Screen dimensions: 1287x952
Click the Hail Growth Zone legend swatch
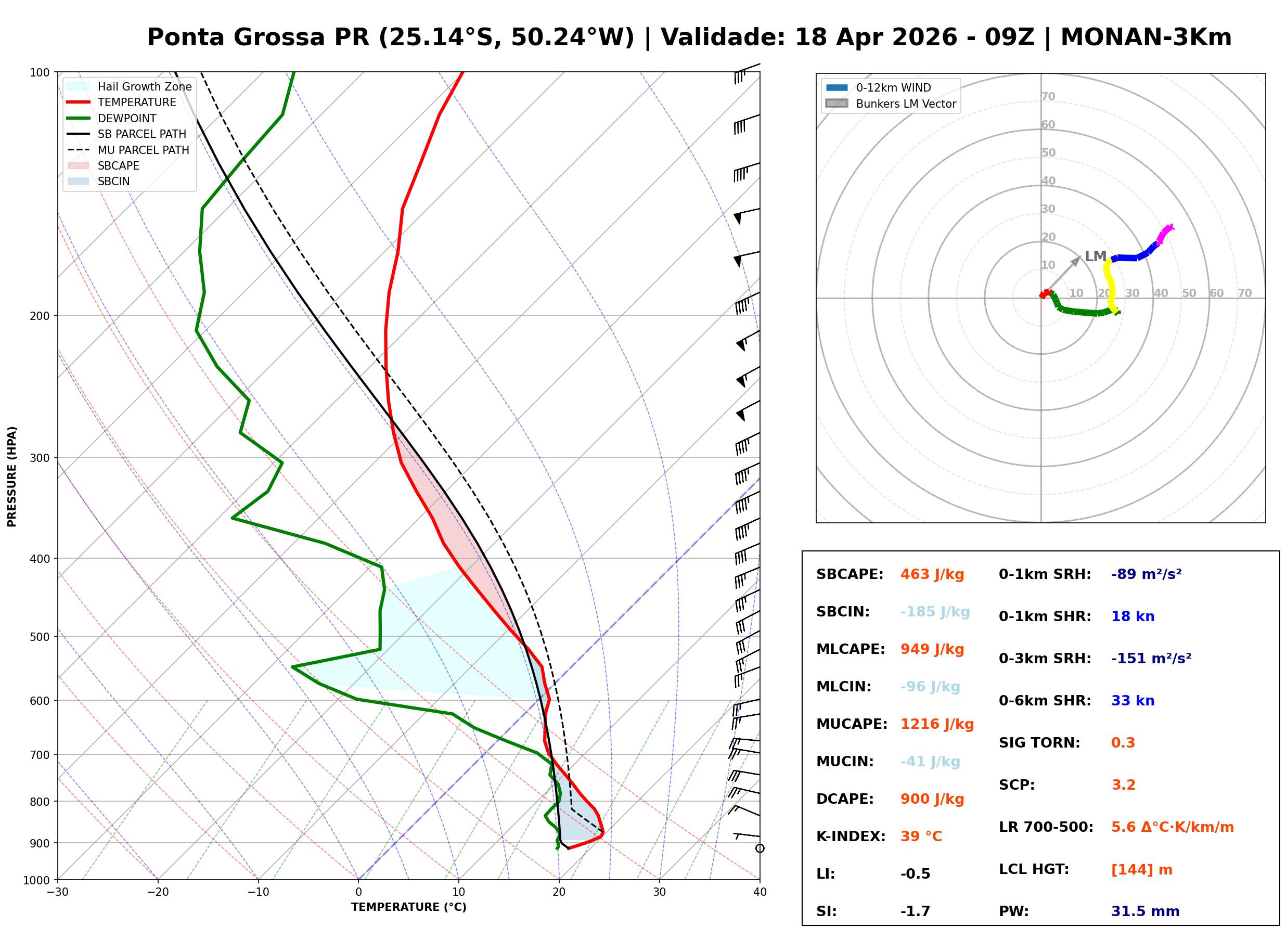coord(79,86)
